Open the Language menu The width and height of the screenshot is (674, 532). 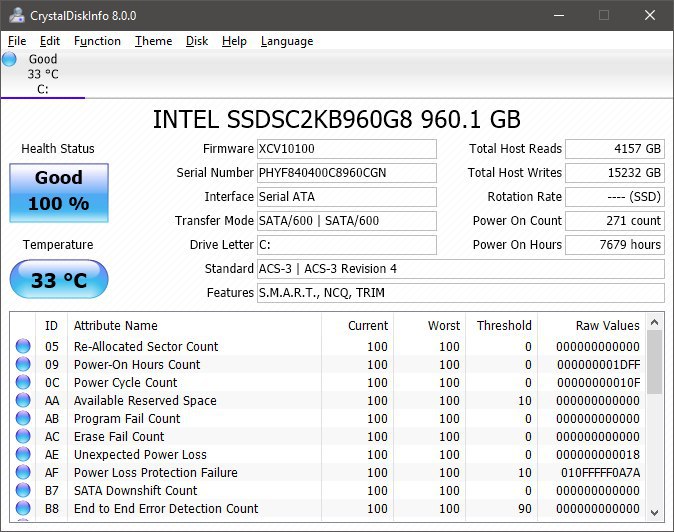pos(287,41)
